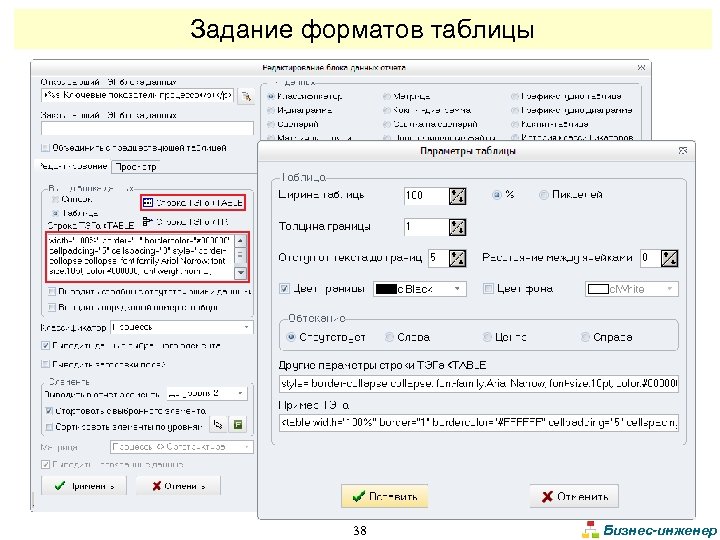Select the Отсутствует wrapping option
720x540 pixels.
[291, 337]
